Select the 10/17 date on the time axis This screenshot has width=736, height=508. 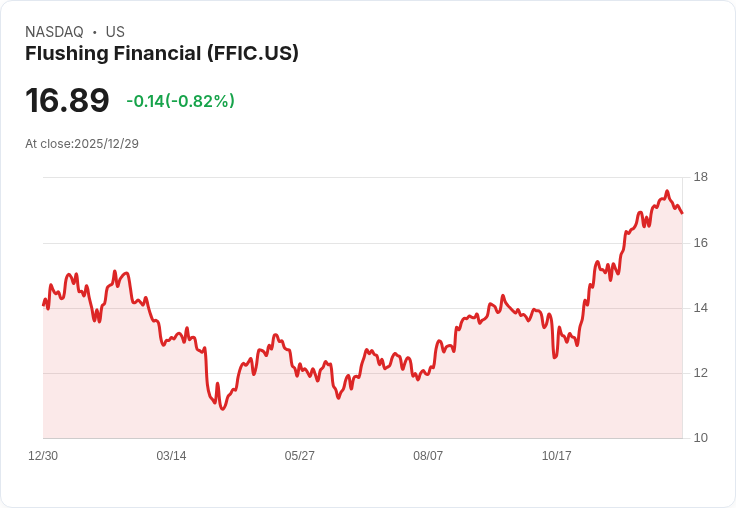(556, 456)
